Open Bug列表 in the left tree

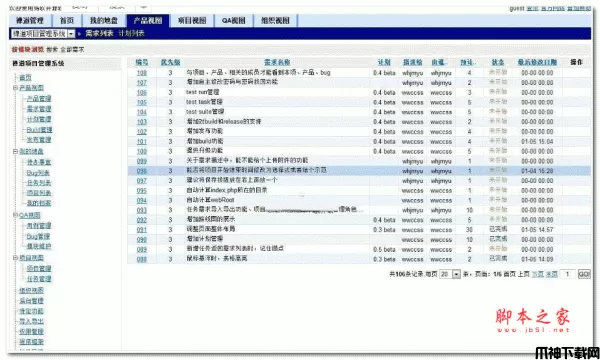tap(38, 173)
